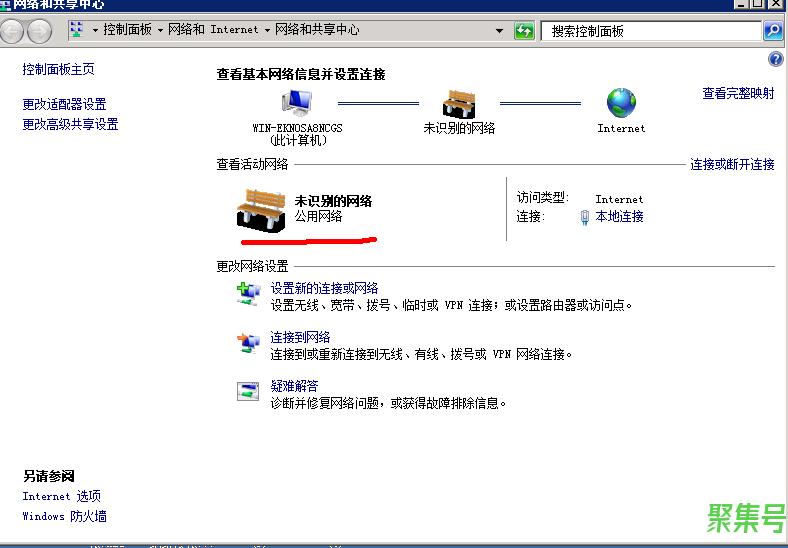
Task: Click the connect to network icon
Action: (247, 344)
